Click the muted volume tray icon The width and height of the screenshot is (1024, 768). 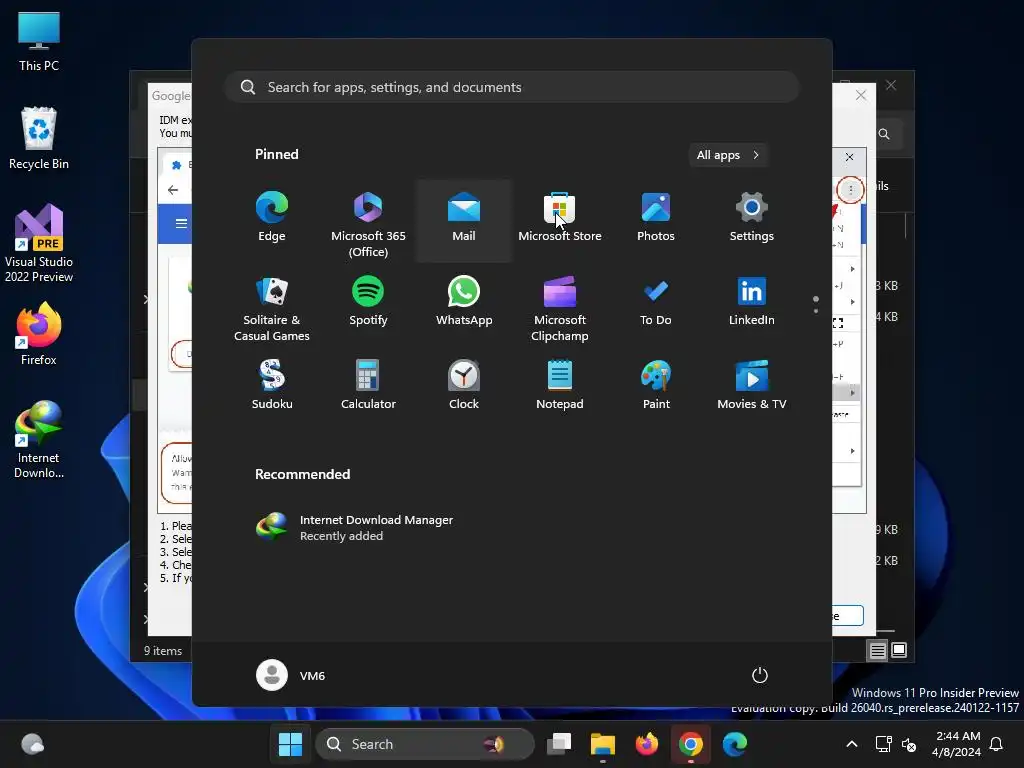click(908, 744)
